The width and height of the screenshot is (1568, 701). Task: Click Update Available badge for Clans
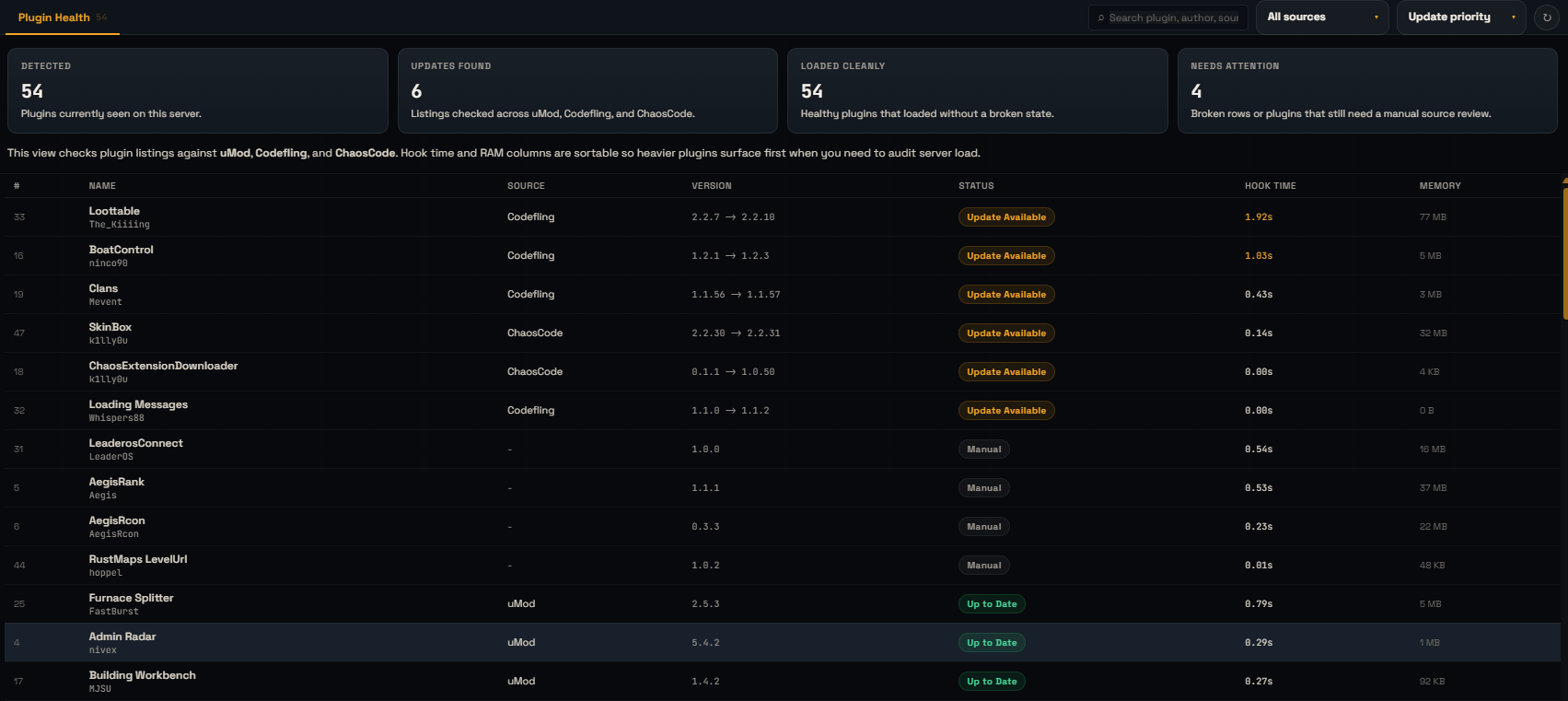(x=1006, y=295)
